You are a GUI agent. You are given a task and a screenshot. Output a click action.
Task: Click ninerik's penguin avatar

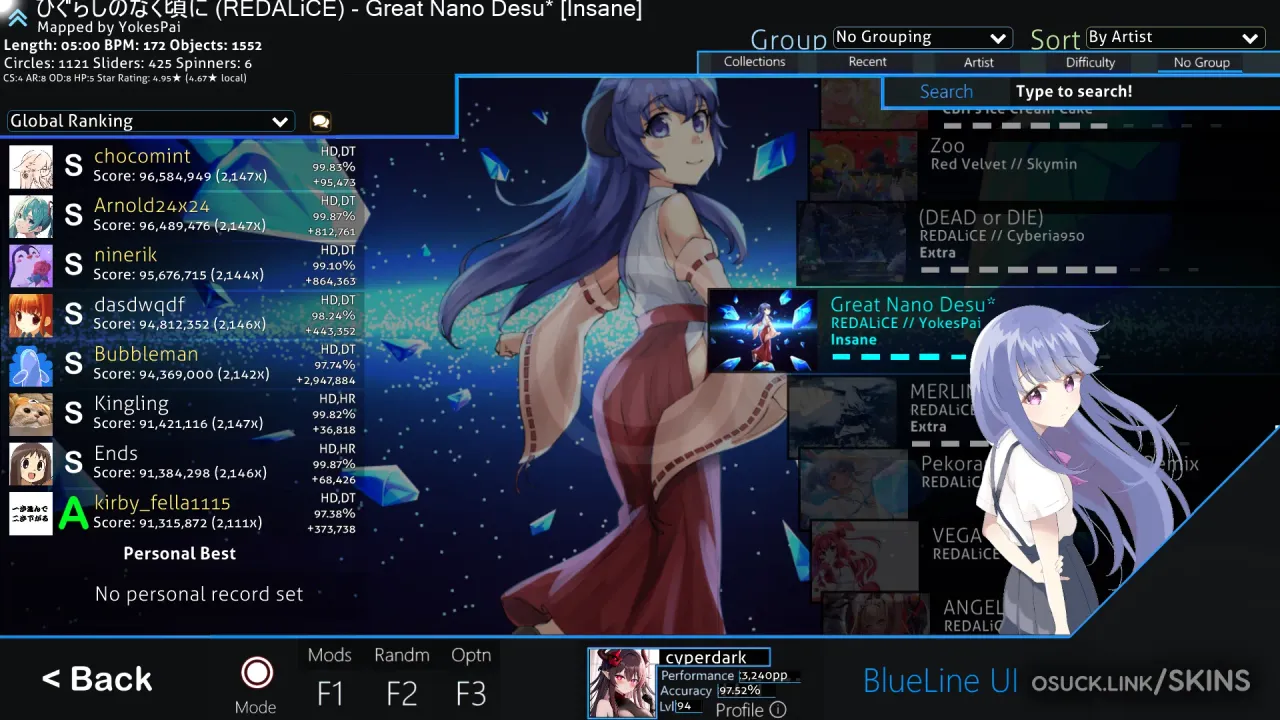(x=31, y=266)
